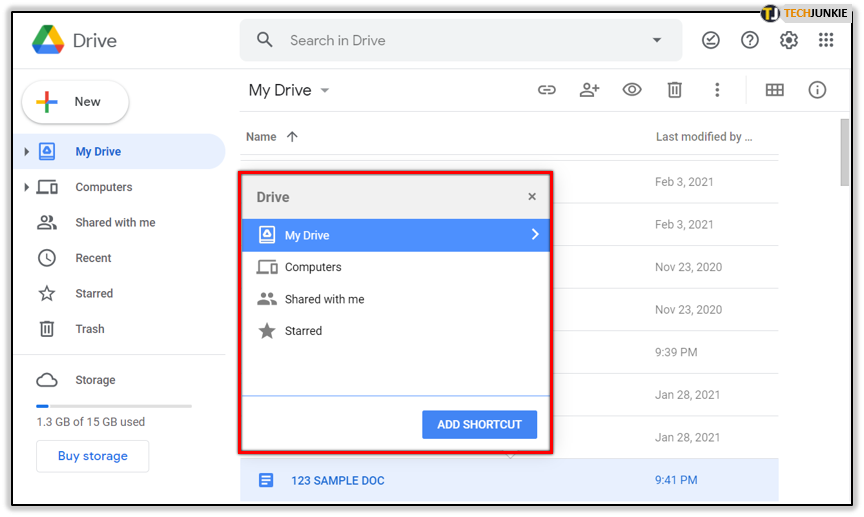864x517 pixels.
Task: Click the Remove trash icon in the toolbar
Action: 674,90
